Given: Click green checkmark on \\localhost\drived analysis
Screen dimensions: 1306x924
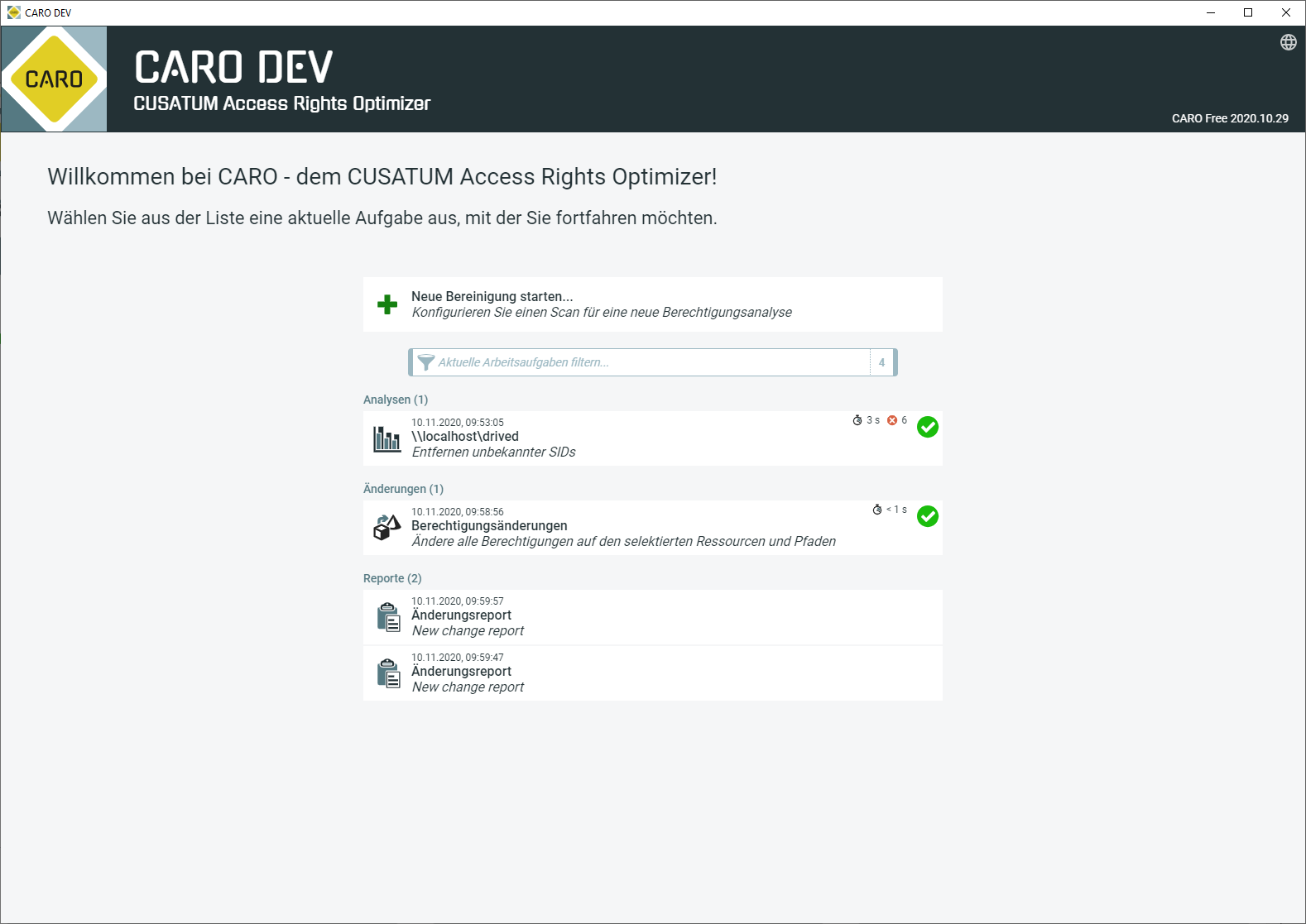Looking at the screenshot, I should 928,427.
